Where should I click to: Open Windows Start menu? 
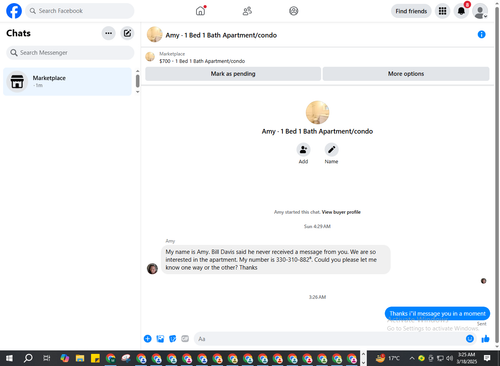[x=9, y=358]
